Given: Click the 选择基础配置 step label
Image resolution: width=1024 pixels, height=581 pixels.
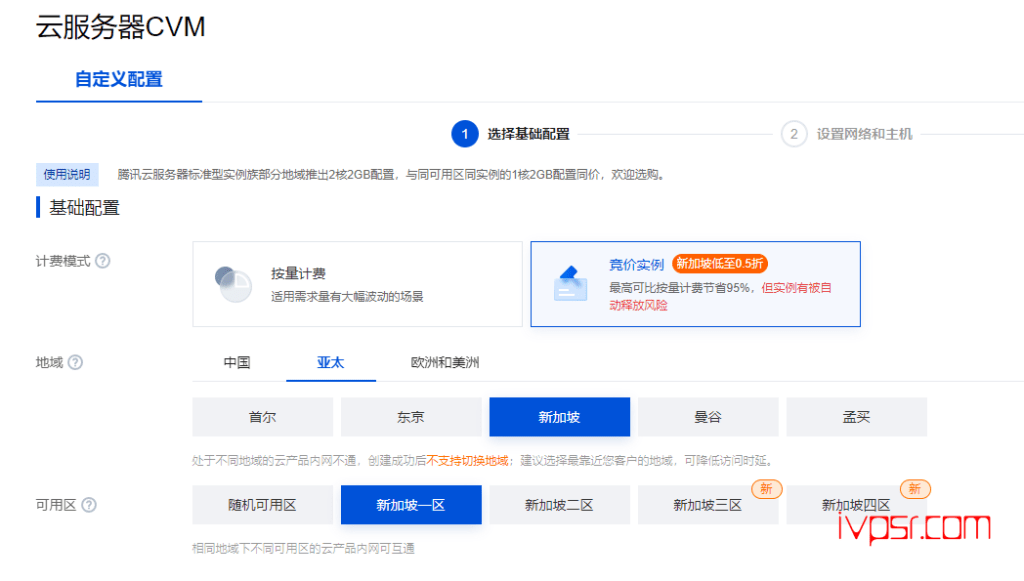Looking at the screenshot, I should click(x=528, y=134).
